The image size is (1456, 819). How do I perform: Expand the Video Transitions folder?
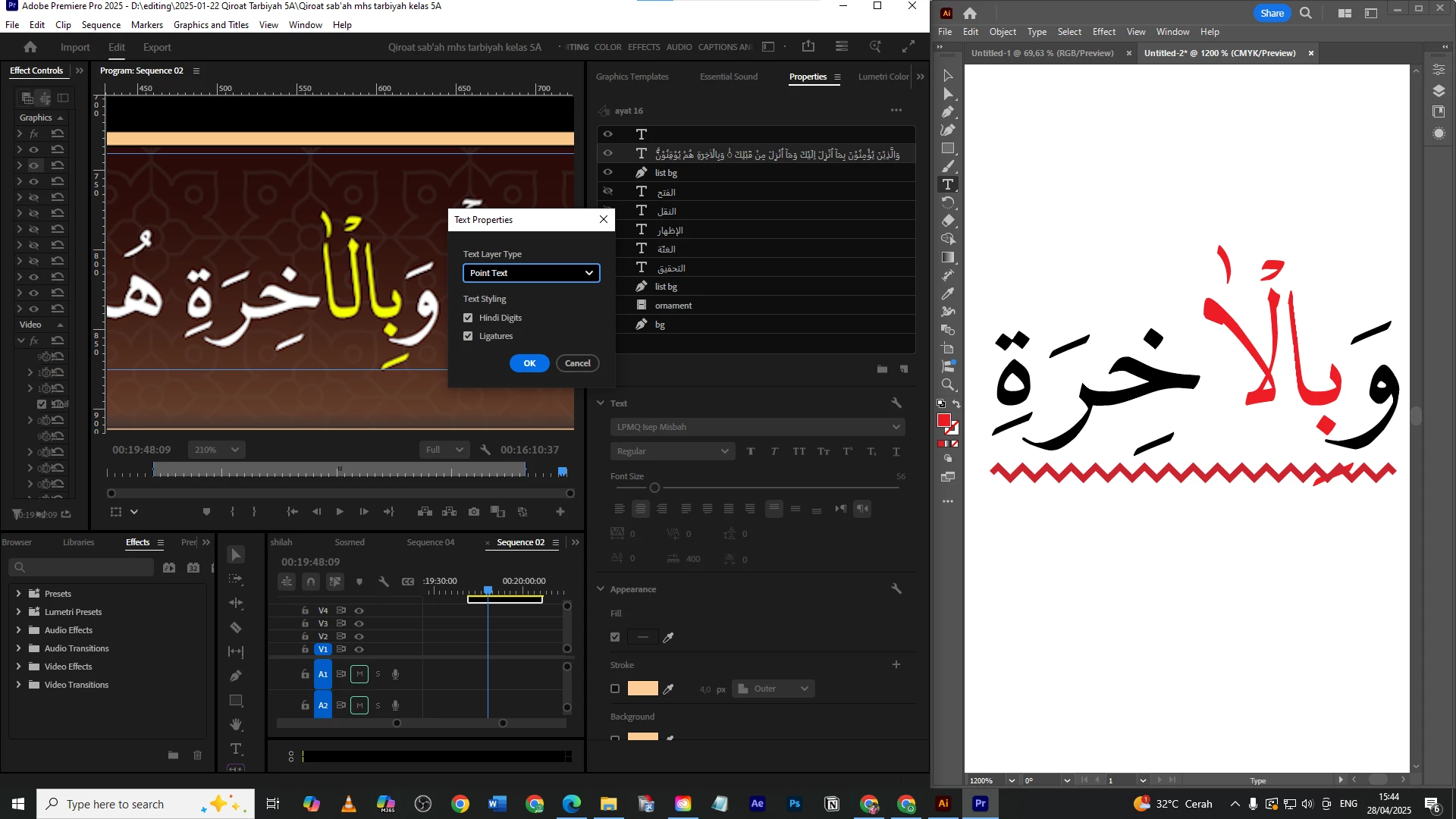click(18, 685)
